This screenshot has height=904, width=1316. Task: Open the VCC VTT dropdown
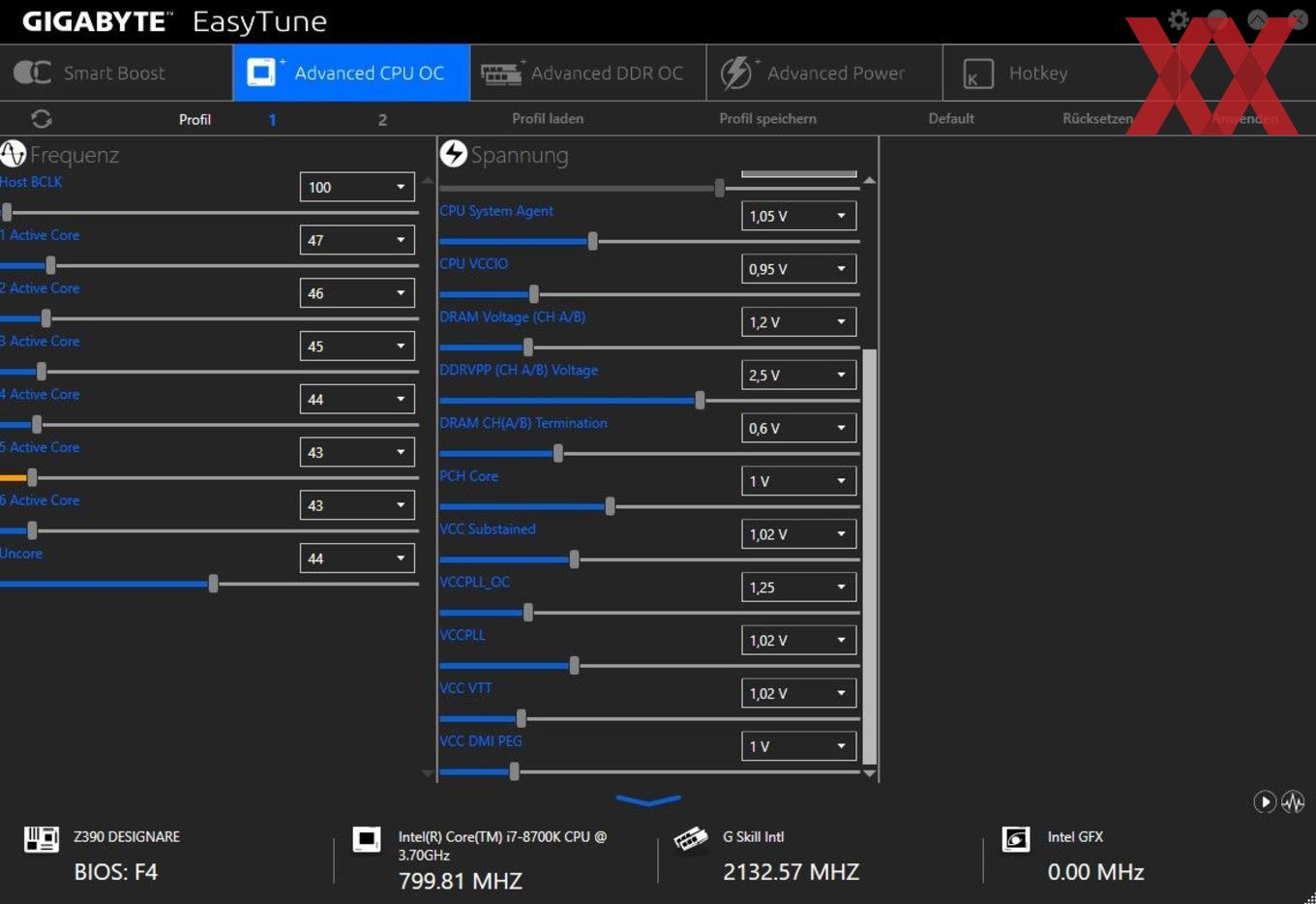tap(798, 694)
